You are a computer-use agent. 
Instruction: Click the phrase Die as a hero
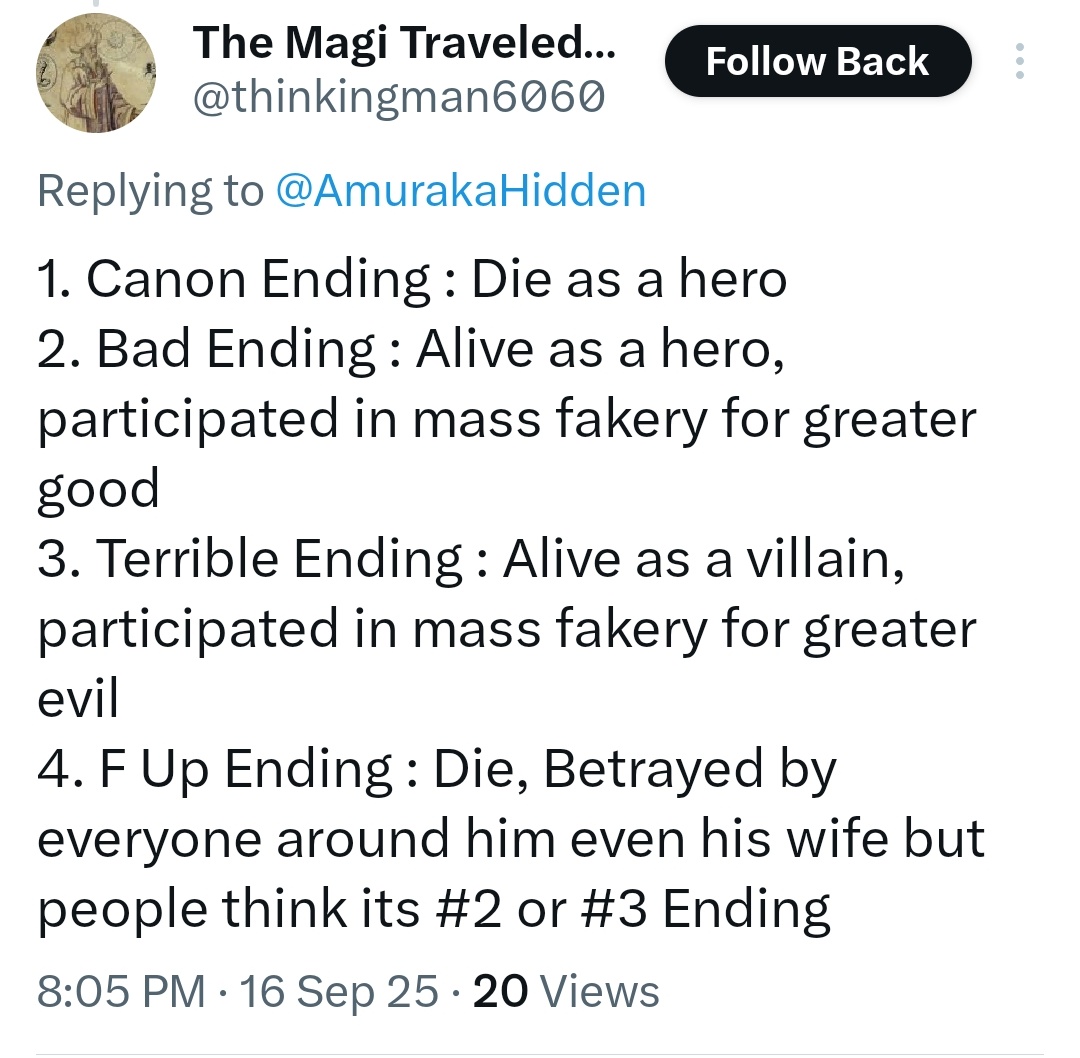tap(629, 280)
